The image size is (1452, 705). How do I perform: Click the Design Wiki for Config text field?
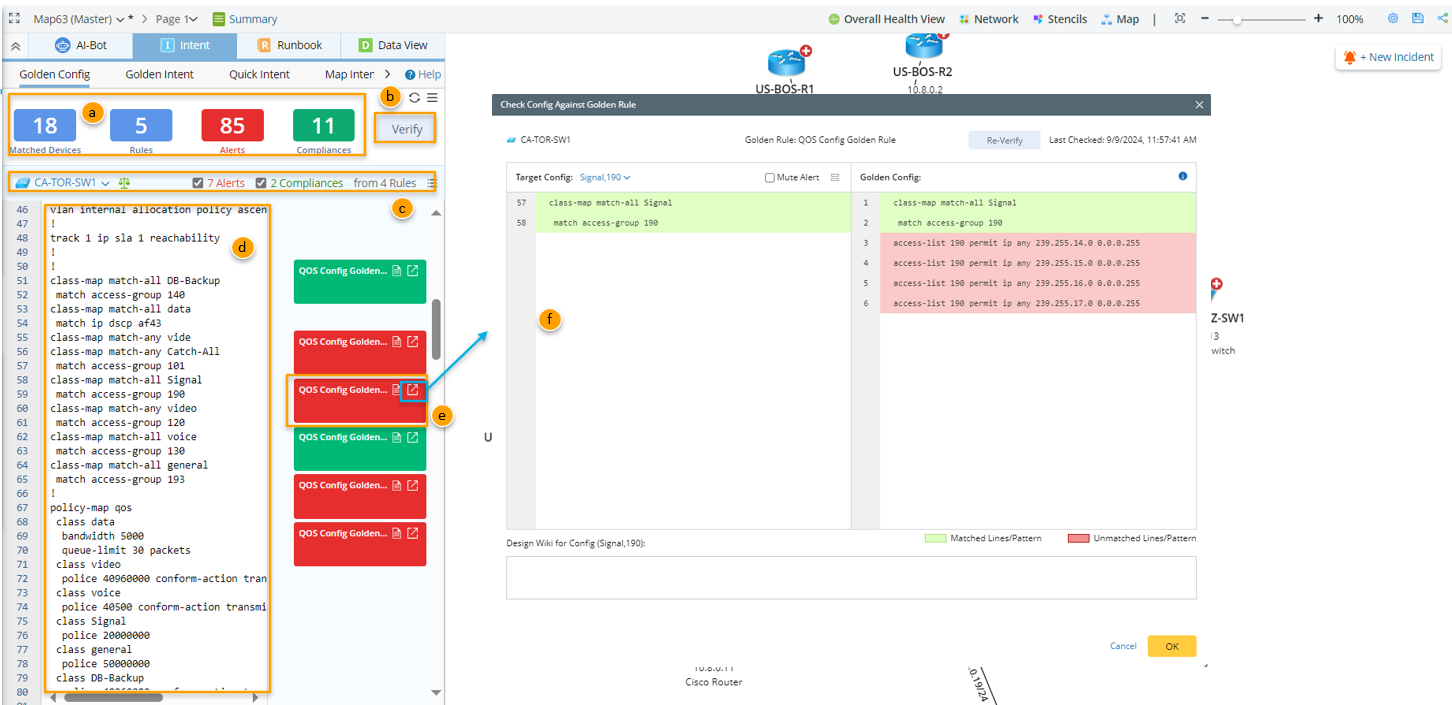coord(851,577)
